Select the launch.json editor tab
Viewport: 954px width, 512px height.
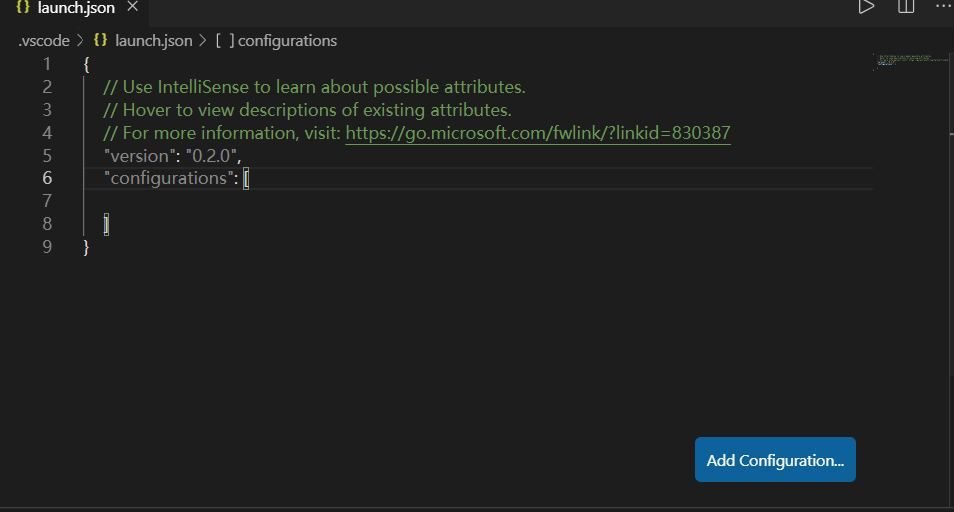[76, 8]
